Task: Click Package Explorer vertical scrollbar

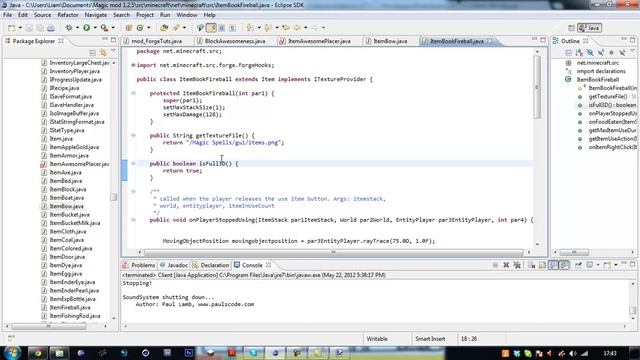Action: coord(113,197)
